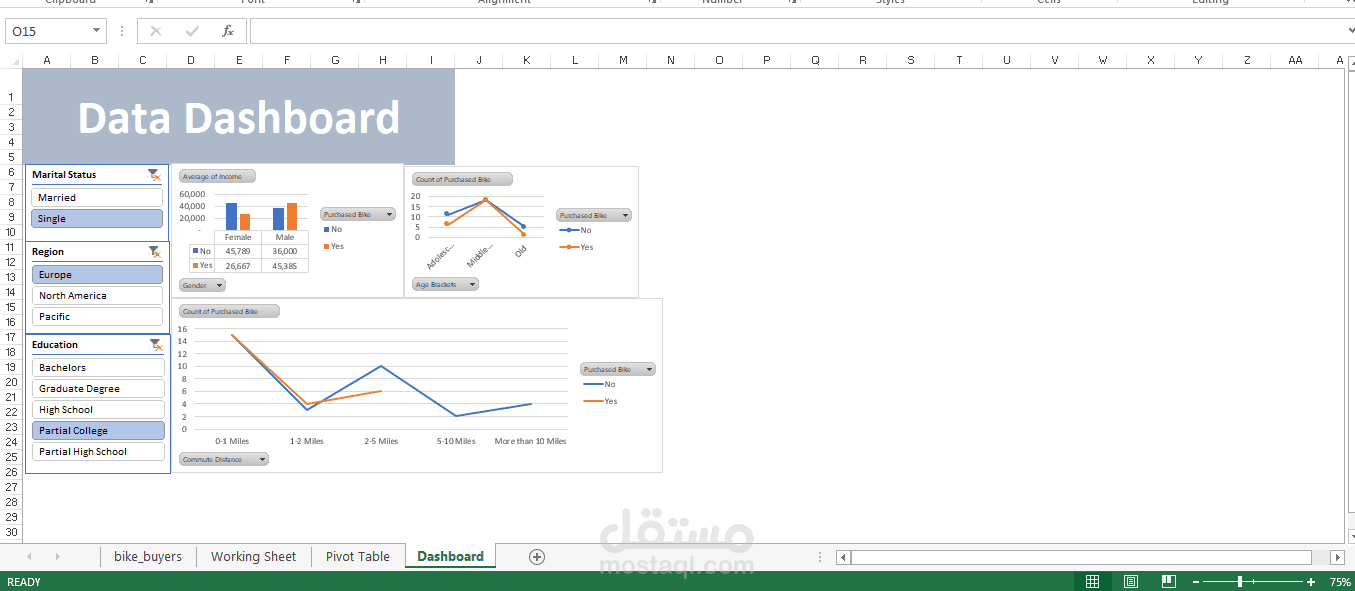Click the 26,667 value in income table

[238, 266]
